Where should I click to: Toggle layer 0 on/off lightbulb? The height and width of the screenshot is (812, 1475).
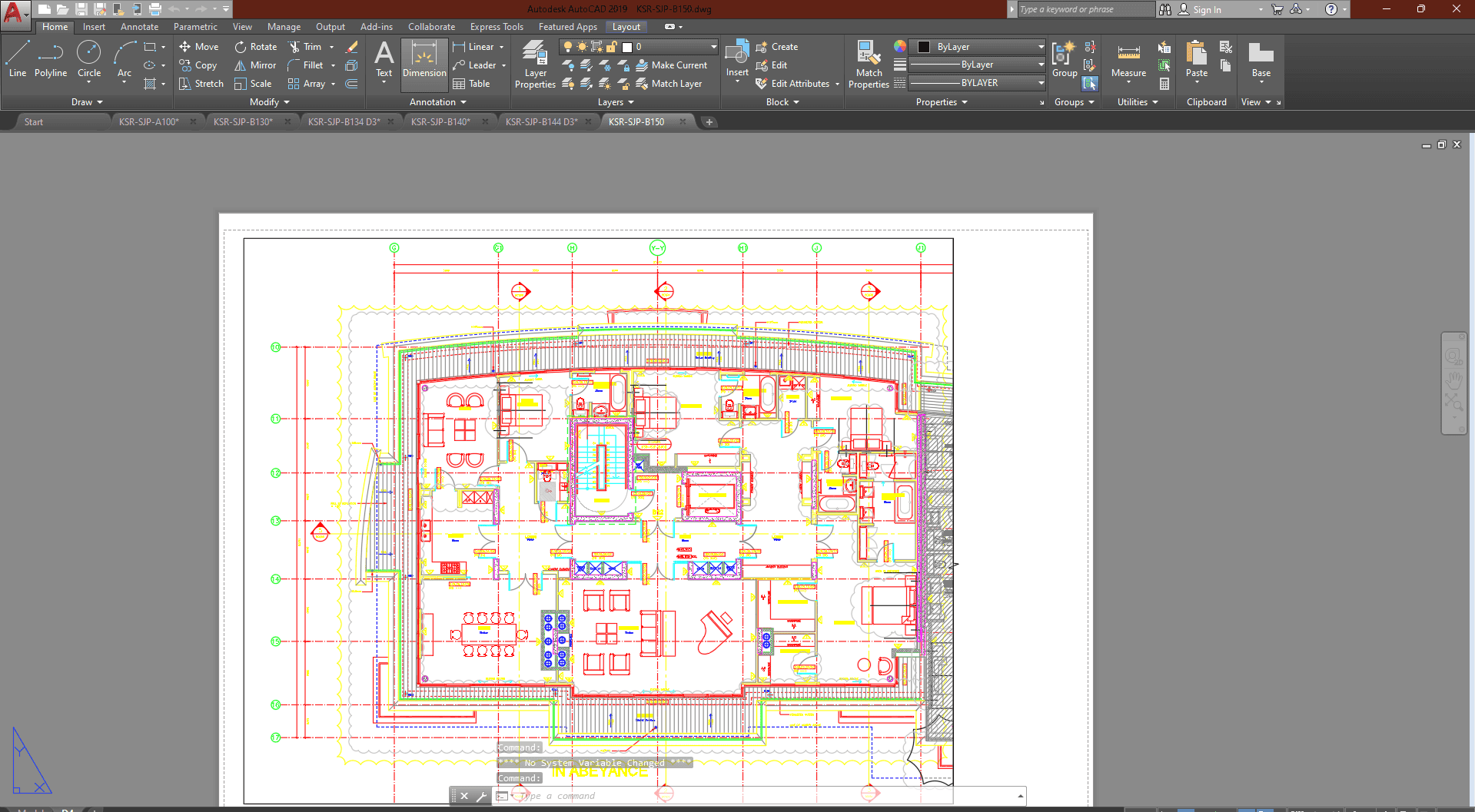(568, 47)
